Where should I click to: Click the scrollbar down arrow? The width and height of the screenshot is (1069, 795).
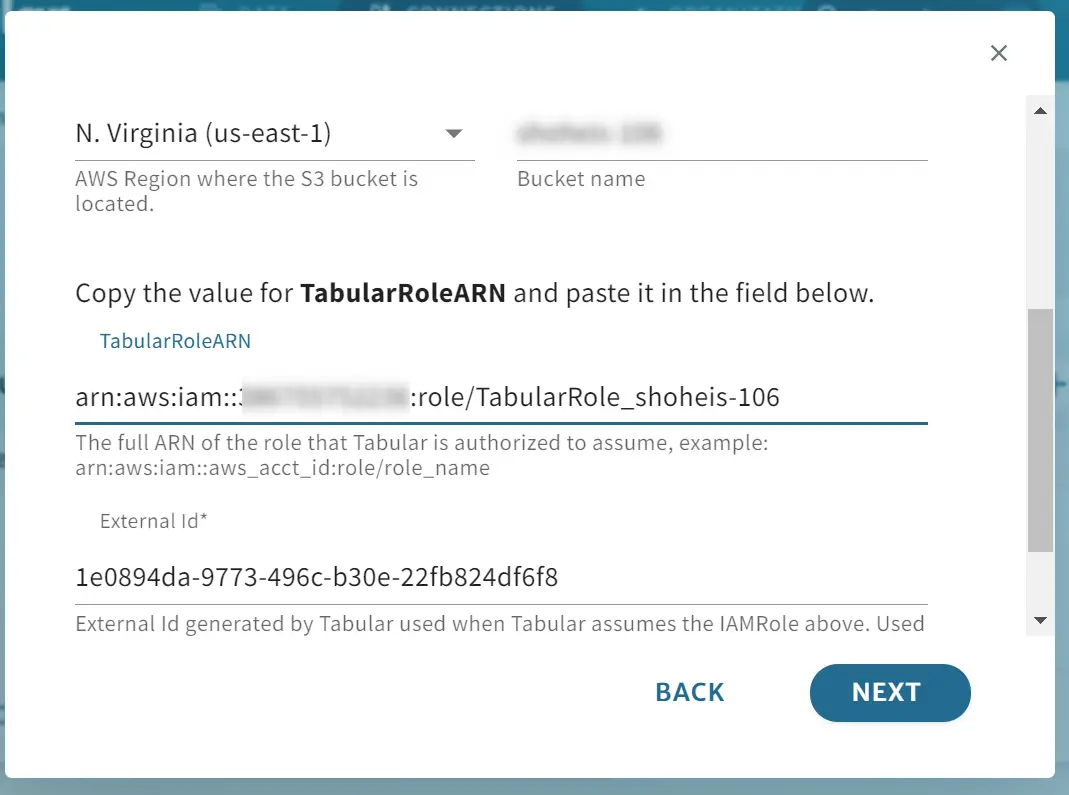[1040, 620]
